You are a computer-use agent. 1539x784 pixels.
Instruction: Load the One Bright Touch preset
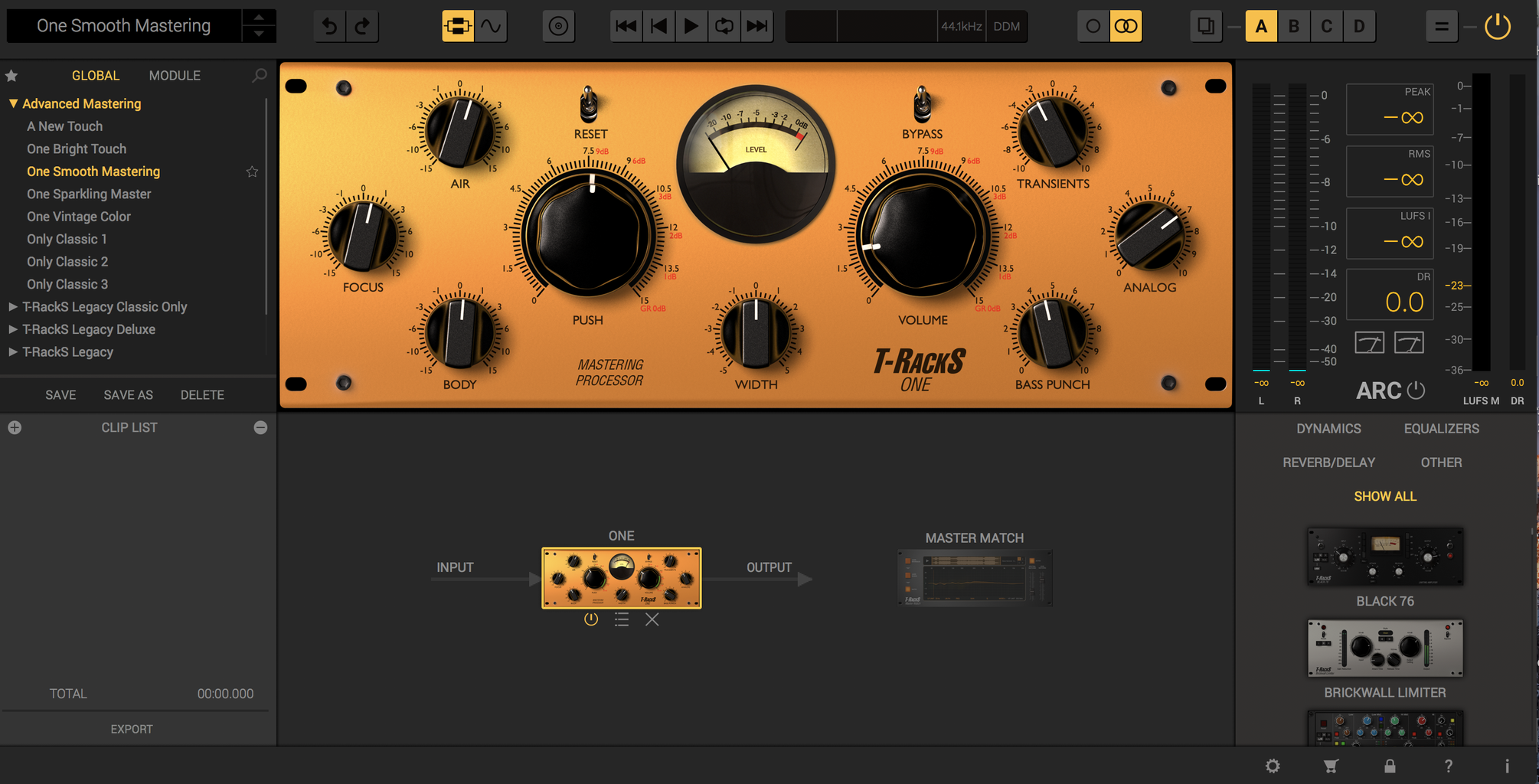tap(77, 149)
